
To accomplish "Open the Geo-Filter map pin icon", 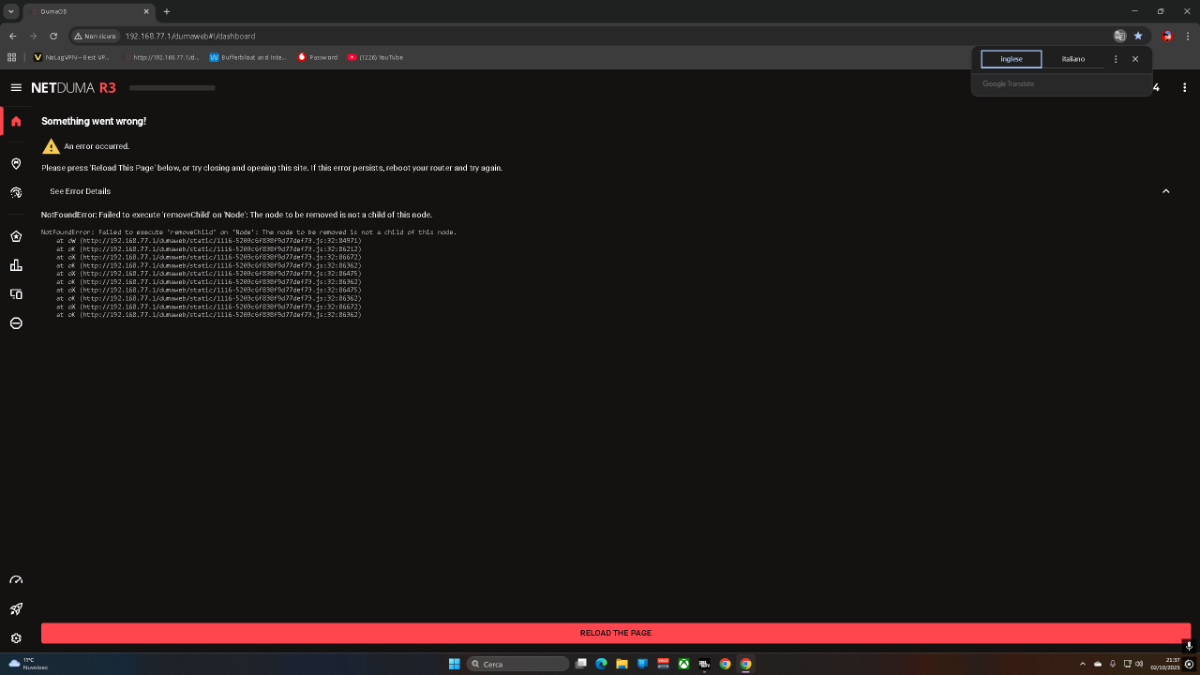I will (x=16, y=164).
